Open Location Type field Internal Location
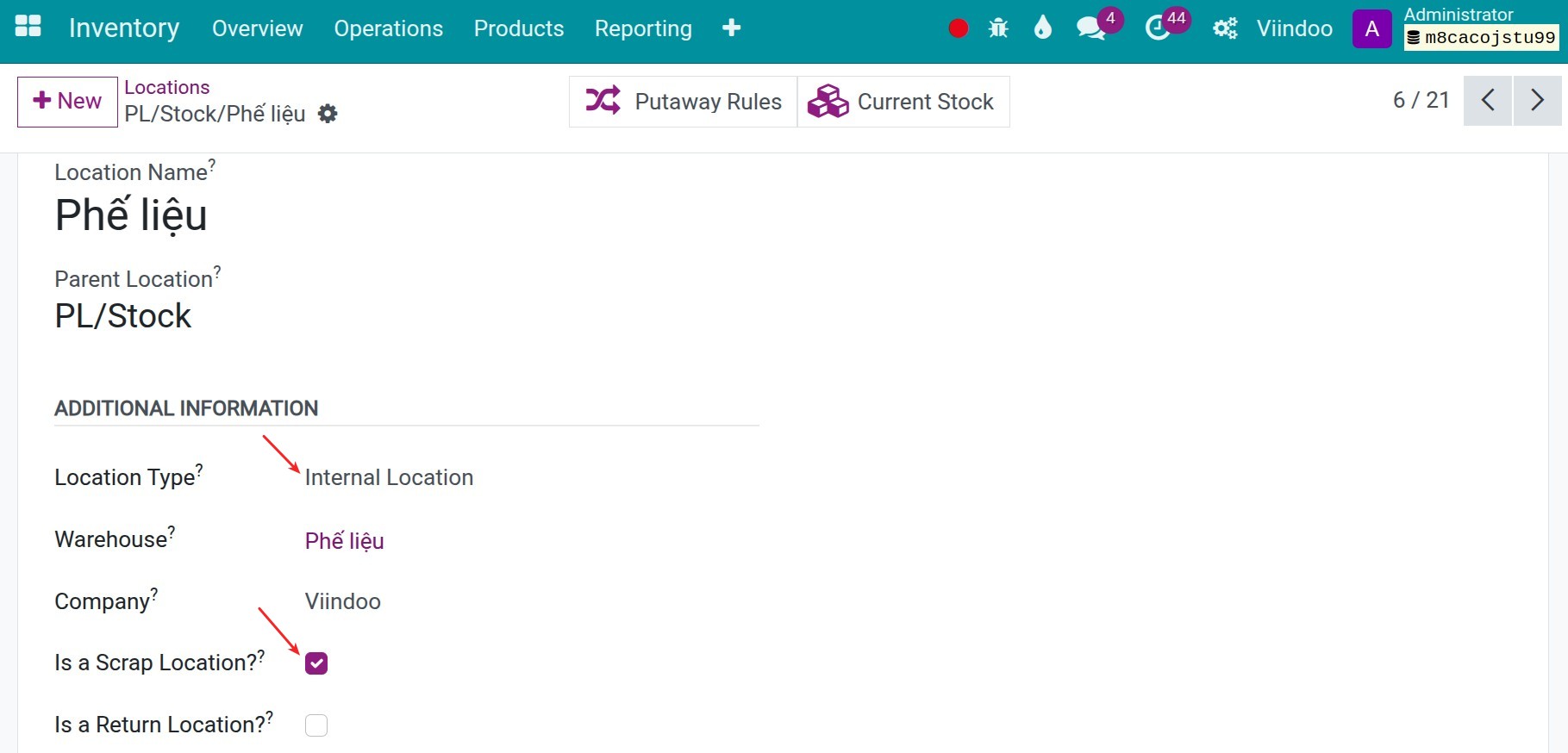The width and height of the screenshot is (1568, 753). (389, 477)
